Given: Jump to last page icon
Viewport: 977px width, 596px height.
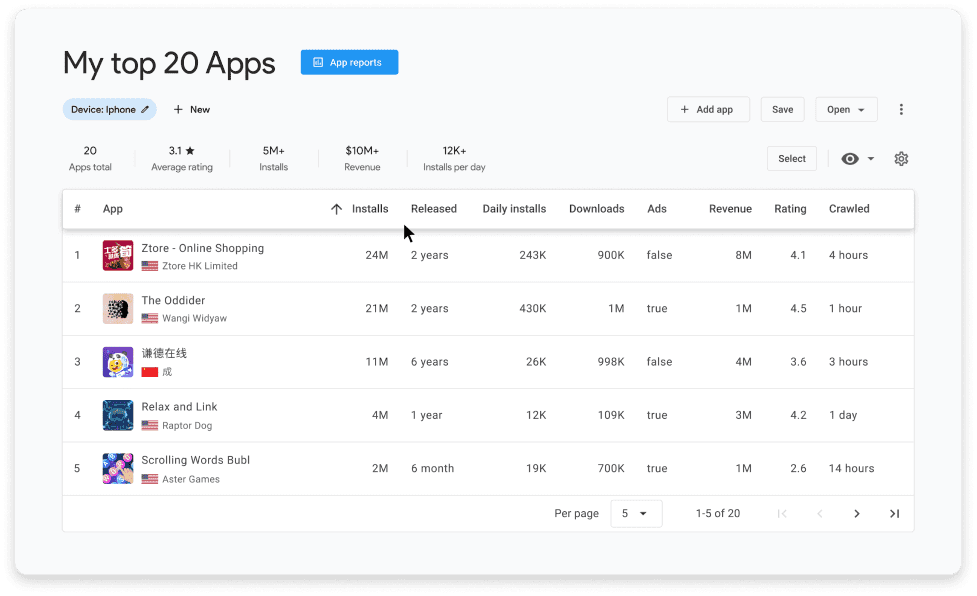Looking at the screenshot, I should coord(894,514).
